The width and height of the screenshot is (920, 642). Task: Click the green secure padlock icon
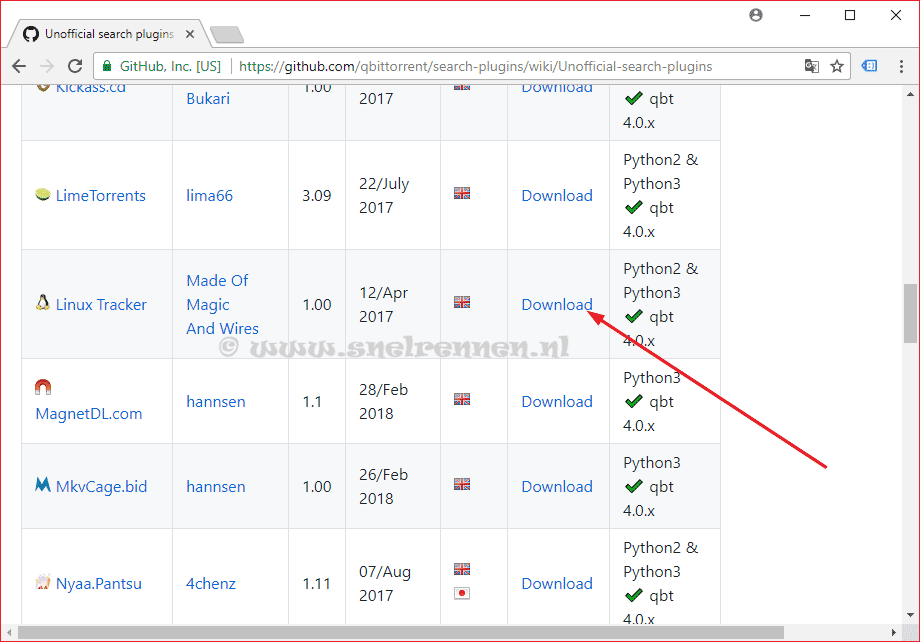pos(107,66)
